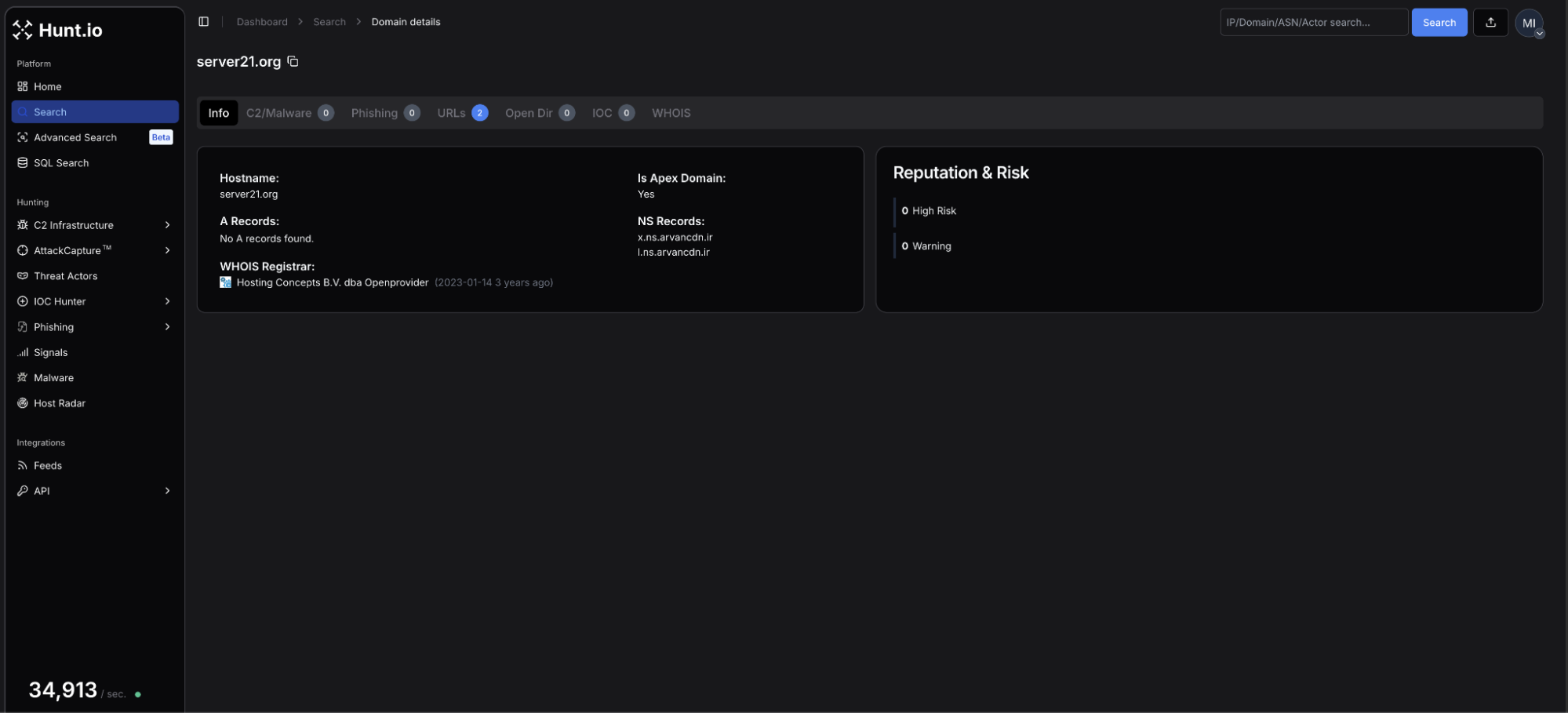
Task: Expand the IOC Hunter submenu
Action: (x=167, y=301)
